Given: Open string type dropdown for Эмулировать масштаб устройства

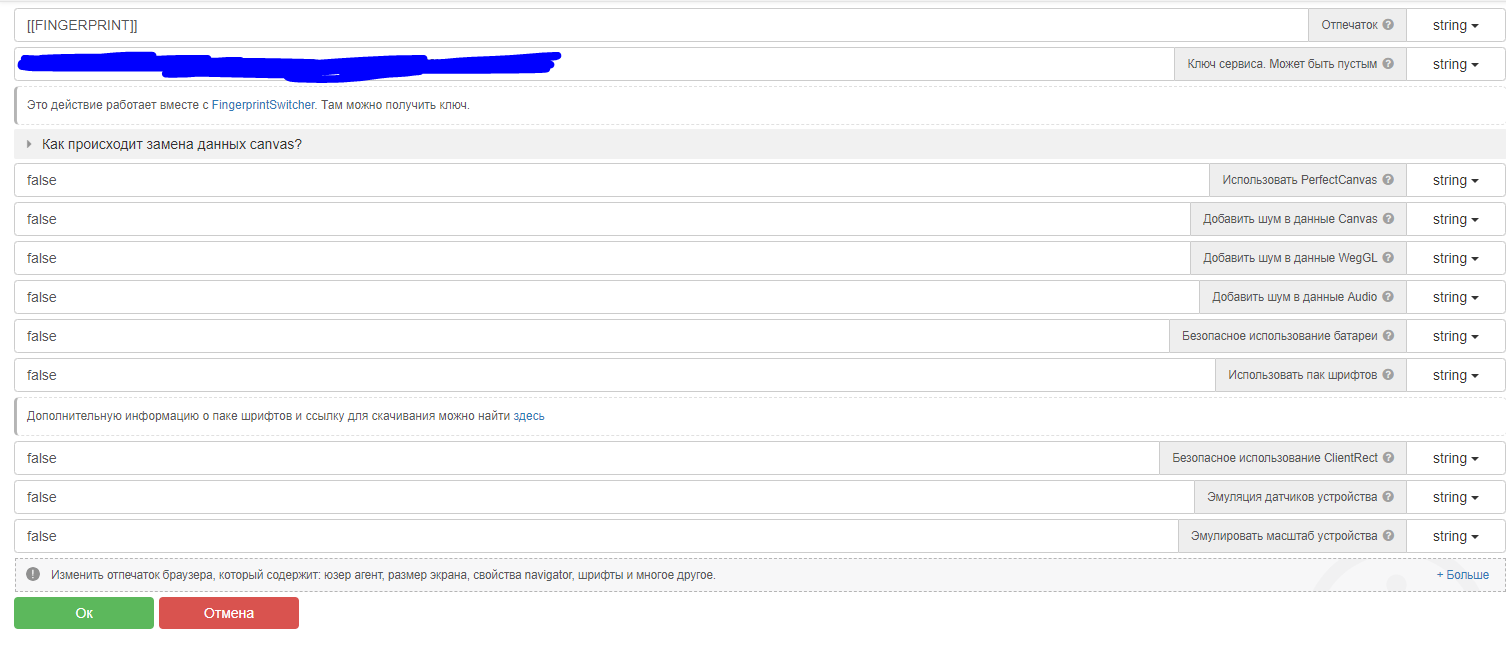Looking at the screenshot, I should pos(1455,536).
